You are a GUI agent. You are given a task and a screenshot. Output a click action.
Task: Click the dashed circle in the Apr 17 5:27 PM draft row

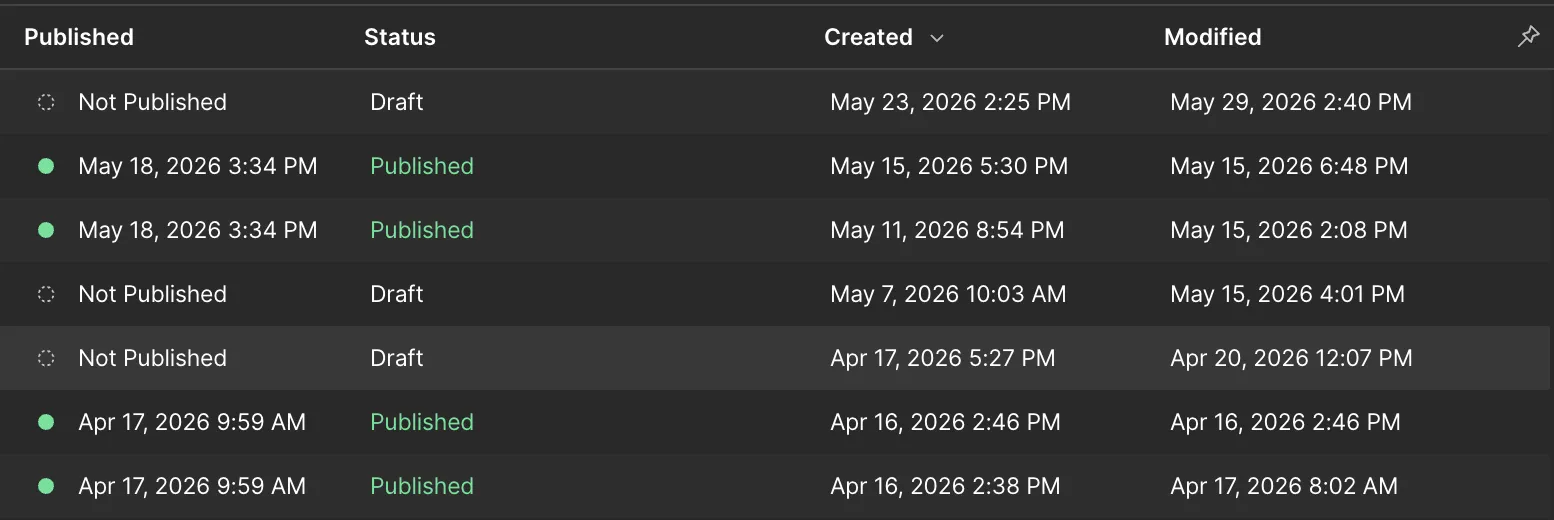(x=46, y=358)
